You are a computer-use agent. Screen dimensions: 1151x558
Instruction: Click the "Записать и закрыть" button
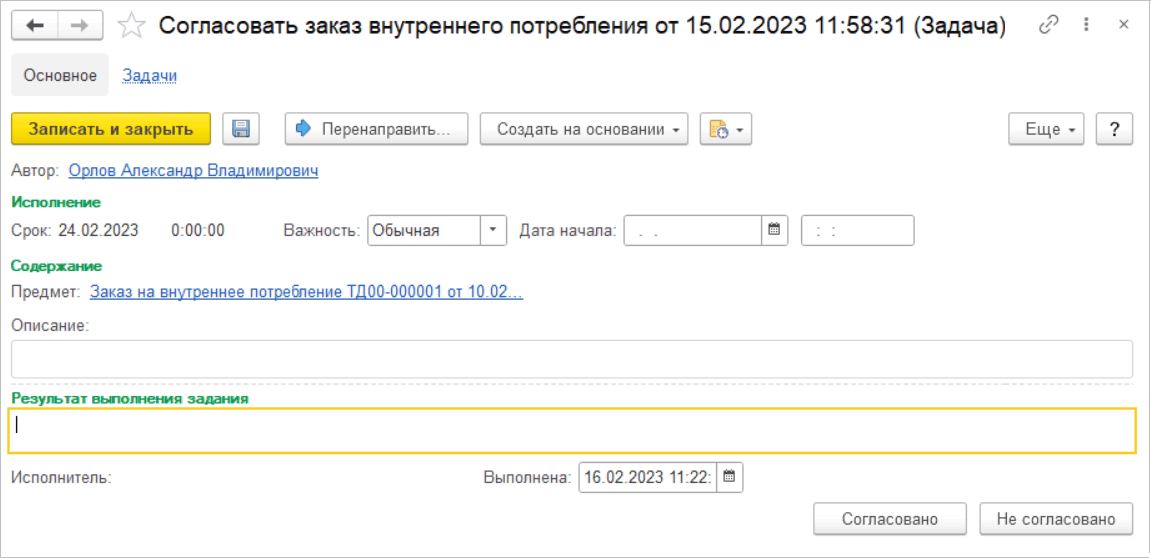[x=110, y=129]
